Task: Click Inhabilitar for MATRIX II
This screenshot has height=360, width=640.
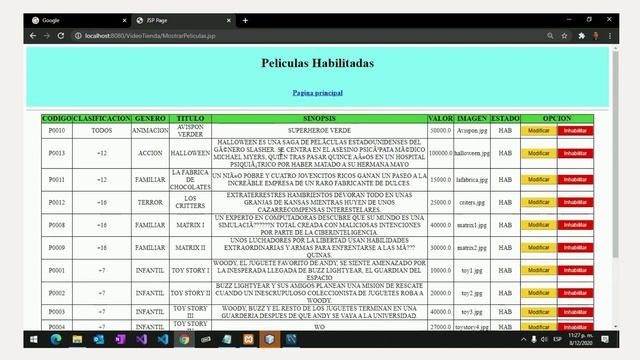Action: [575, 248]
